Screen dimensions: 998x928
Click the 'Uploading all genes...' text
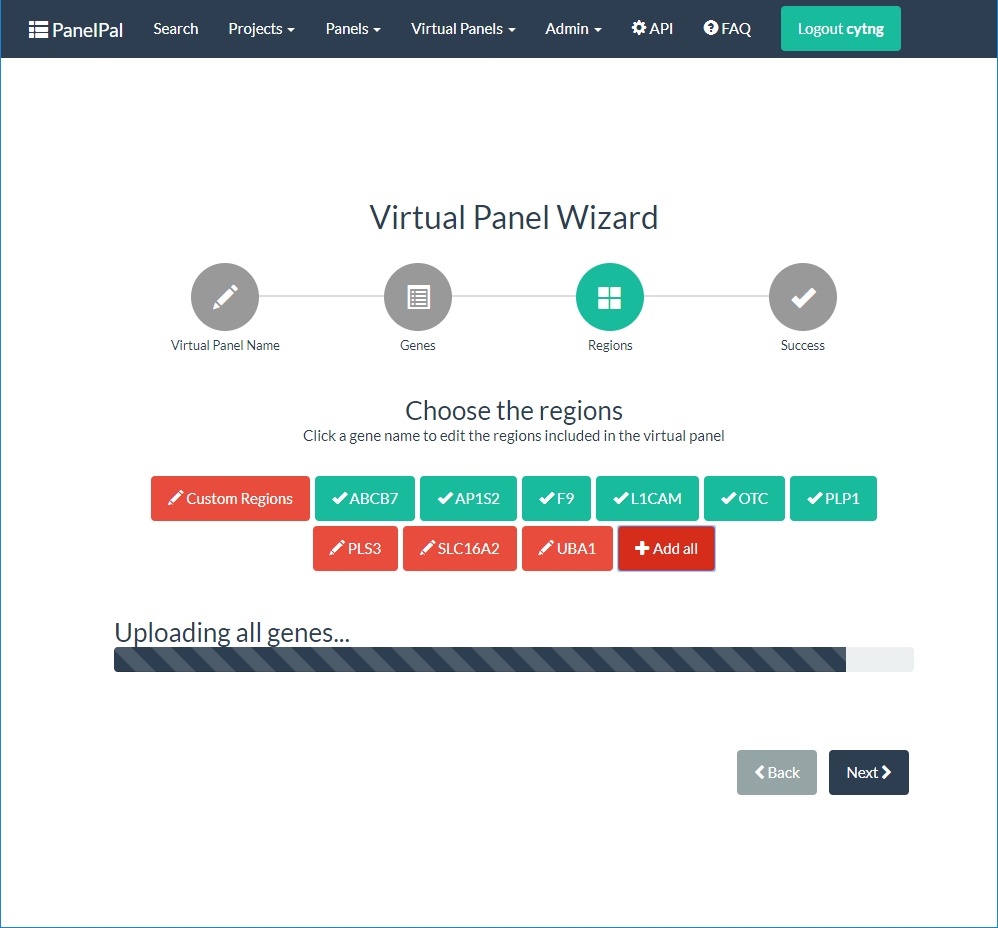pos(232,633)
